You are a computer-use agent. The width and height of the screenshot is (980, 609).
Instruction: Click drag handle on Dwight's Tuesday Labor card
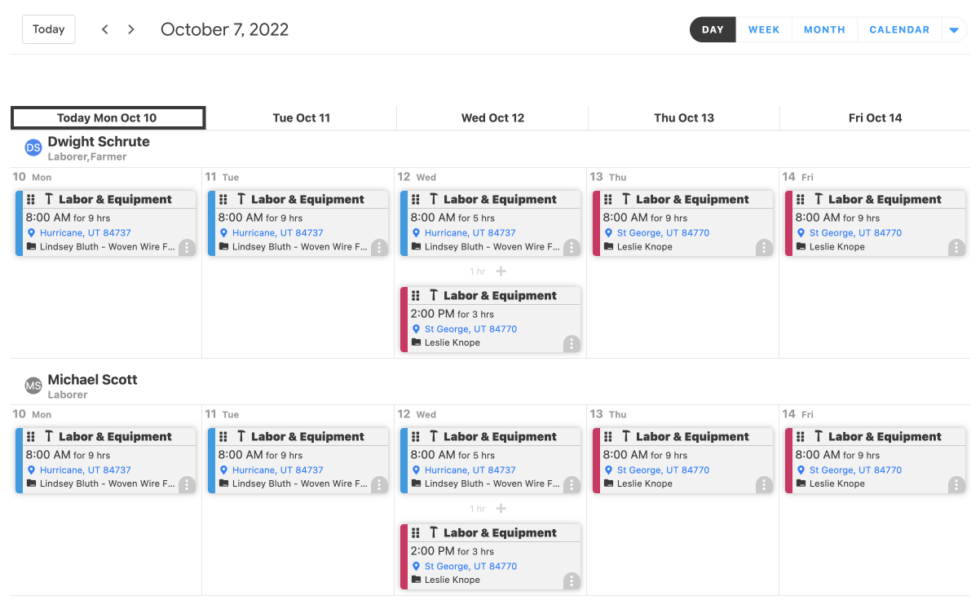(x=223, y=200)
